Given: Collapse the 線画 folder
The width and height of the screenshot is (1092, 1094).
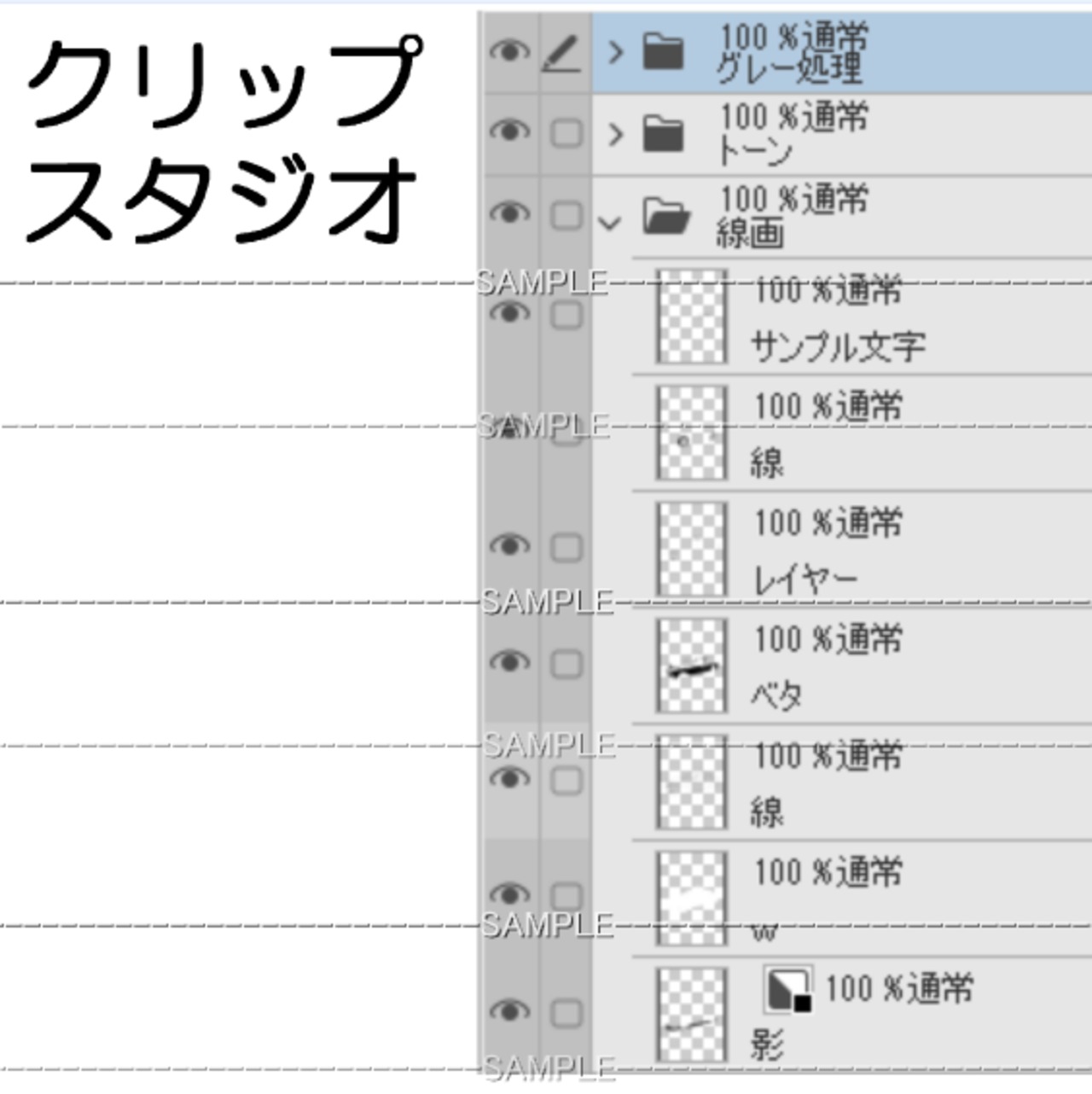Looking at the screenshot, I should coord(609,224).
